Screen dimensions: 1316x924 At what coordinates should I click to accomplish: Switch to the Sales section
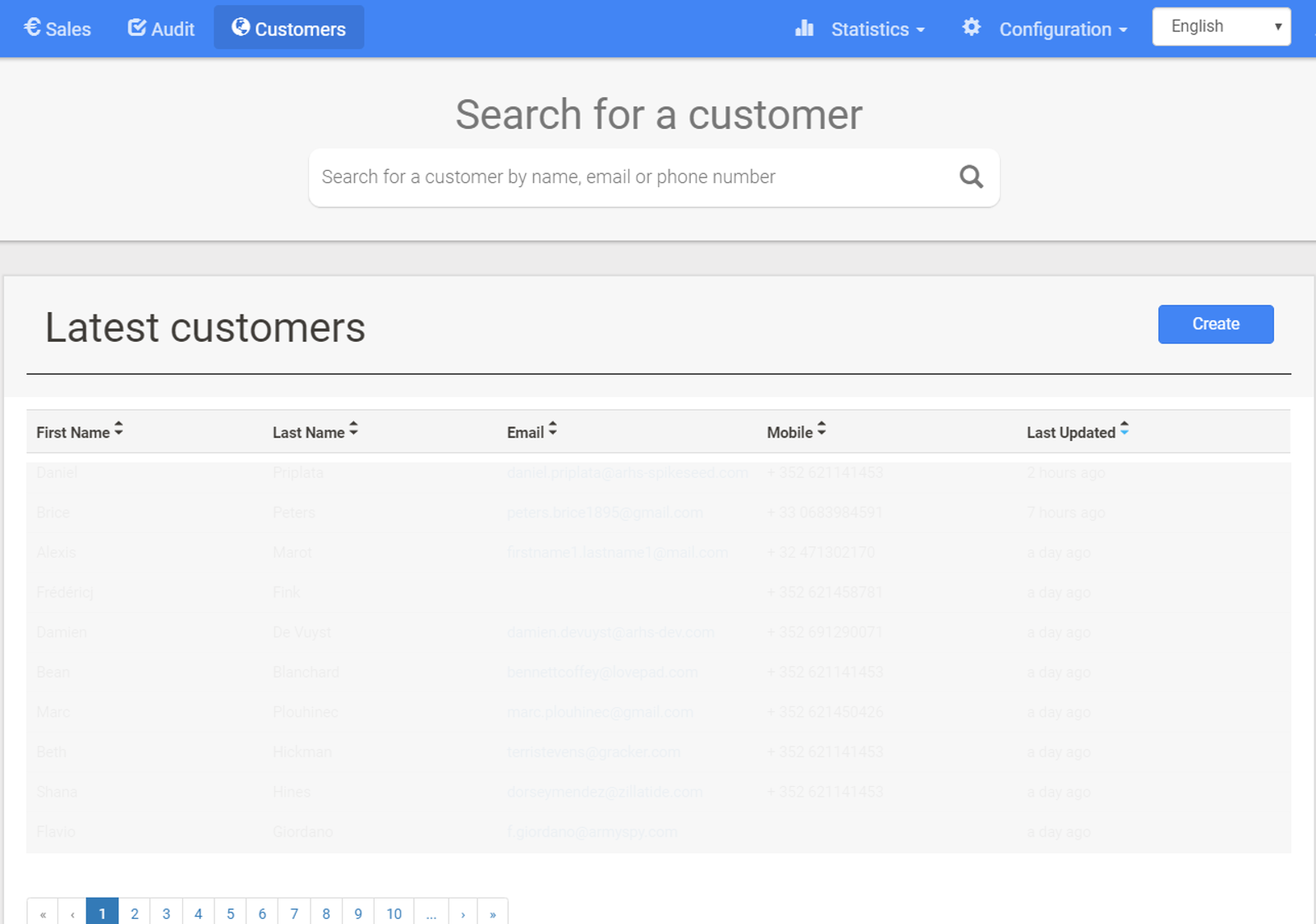pos(70,29)
